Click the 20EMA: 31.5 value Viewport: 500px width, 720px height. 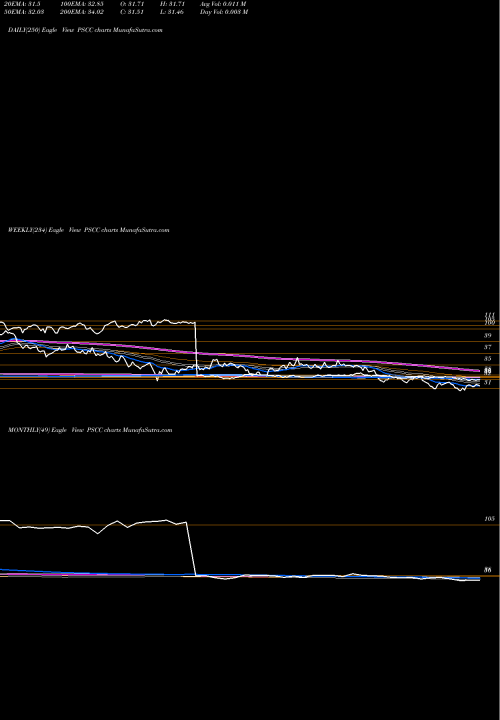[x=24, y=4]
